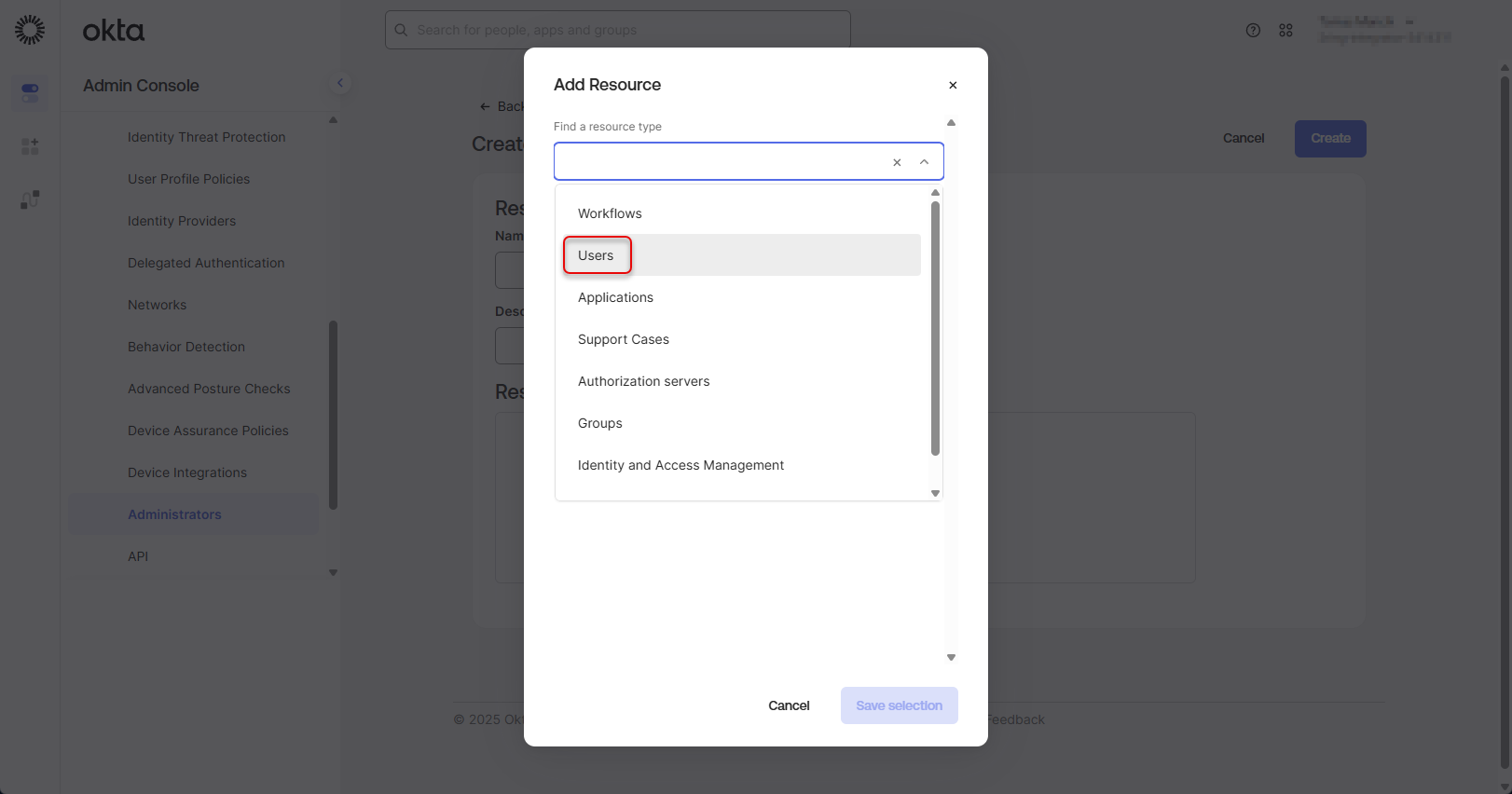Choose Workflows resource type
This screenshot has height=794, width=1512.
click(x=610, y=213)
